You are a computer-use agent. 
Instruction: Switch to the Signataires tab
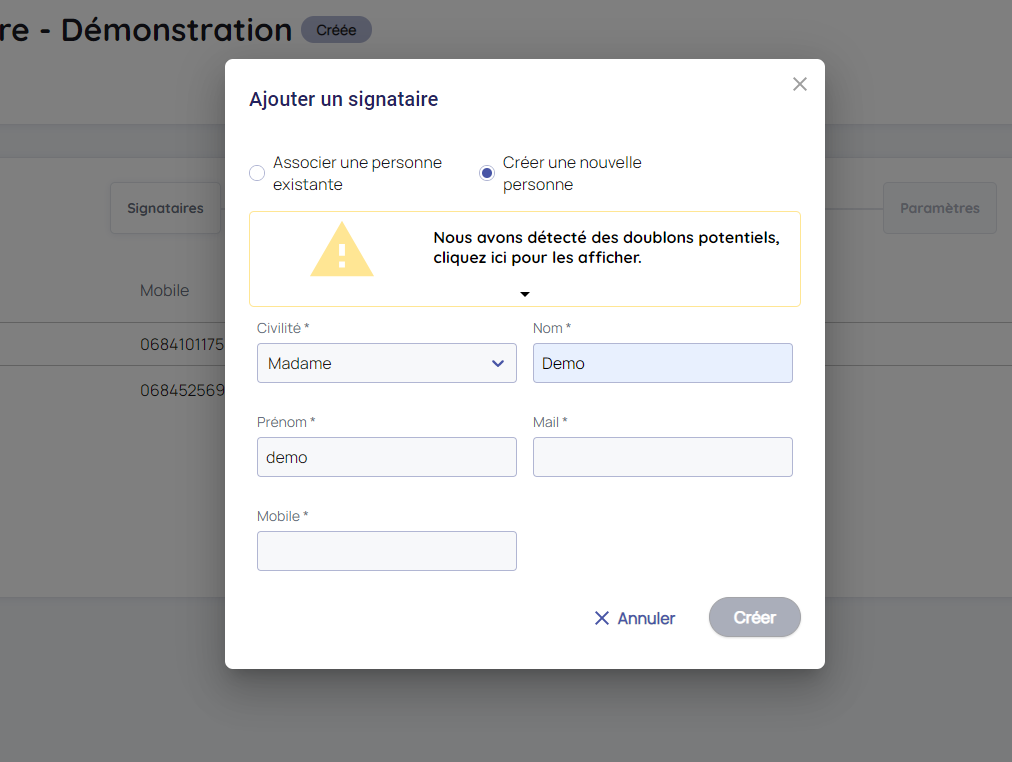click(x=165, y=208)
